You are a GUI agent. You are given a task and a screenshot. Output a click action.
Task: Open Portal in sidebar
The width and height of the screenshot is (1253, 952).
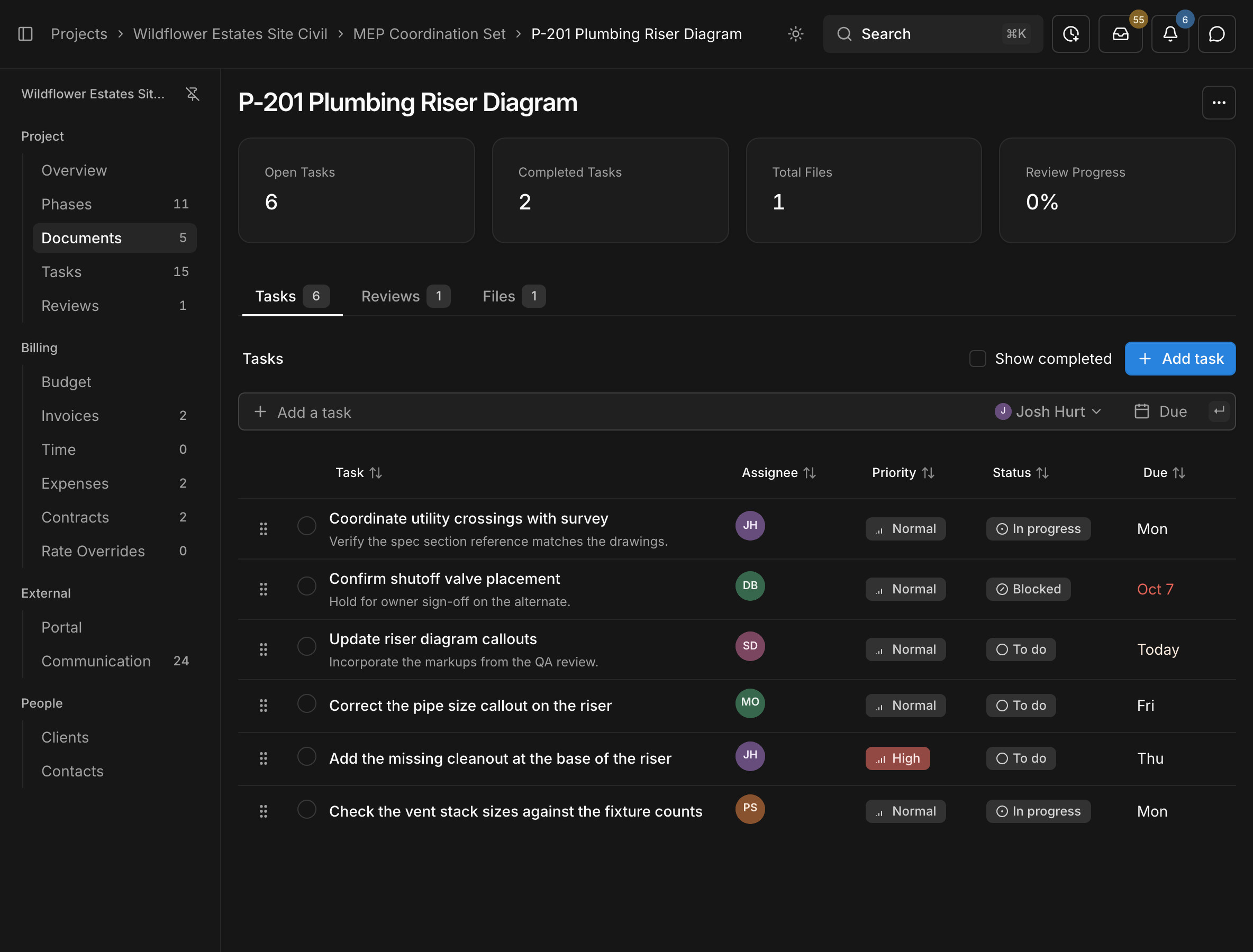tap(114, 627)
